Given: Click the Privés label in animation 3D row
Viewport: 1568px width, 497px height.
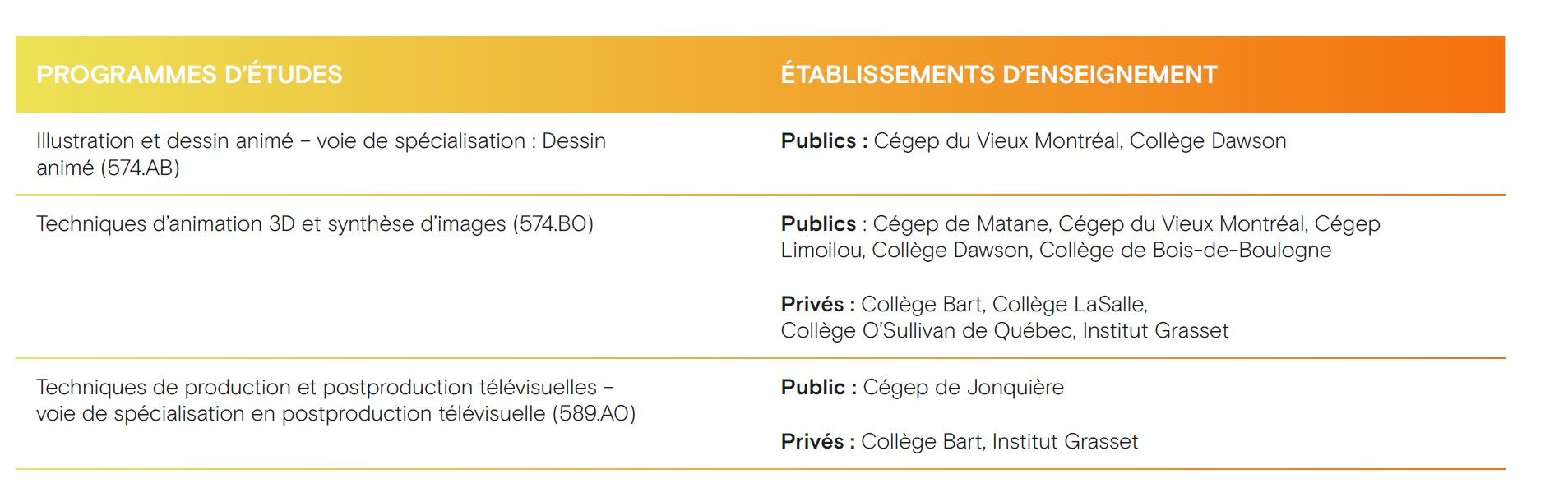Looking at the screenshot, I should point(817,305).
